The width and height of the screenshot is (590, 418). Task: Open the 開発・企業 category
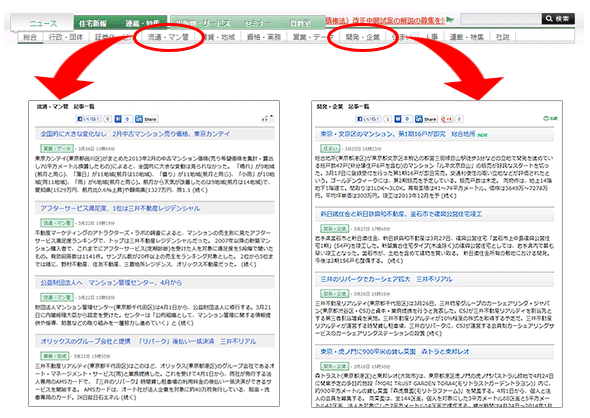pyautogui.click(x=362, y=37)
